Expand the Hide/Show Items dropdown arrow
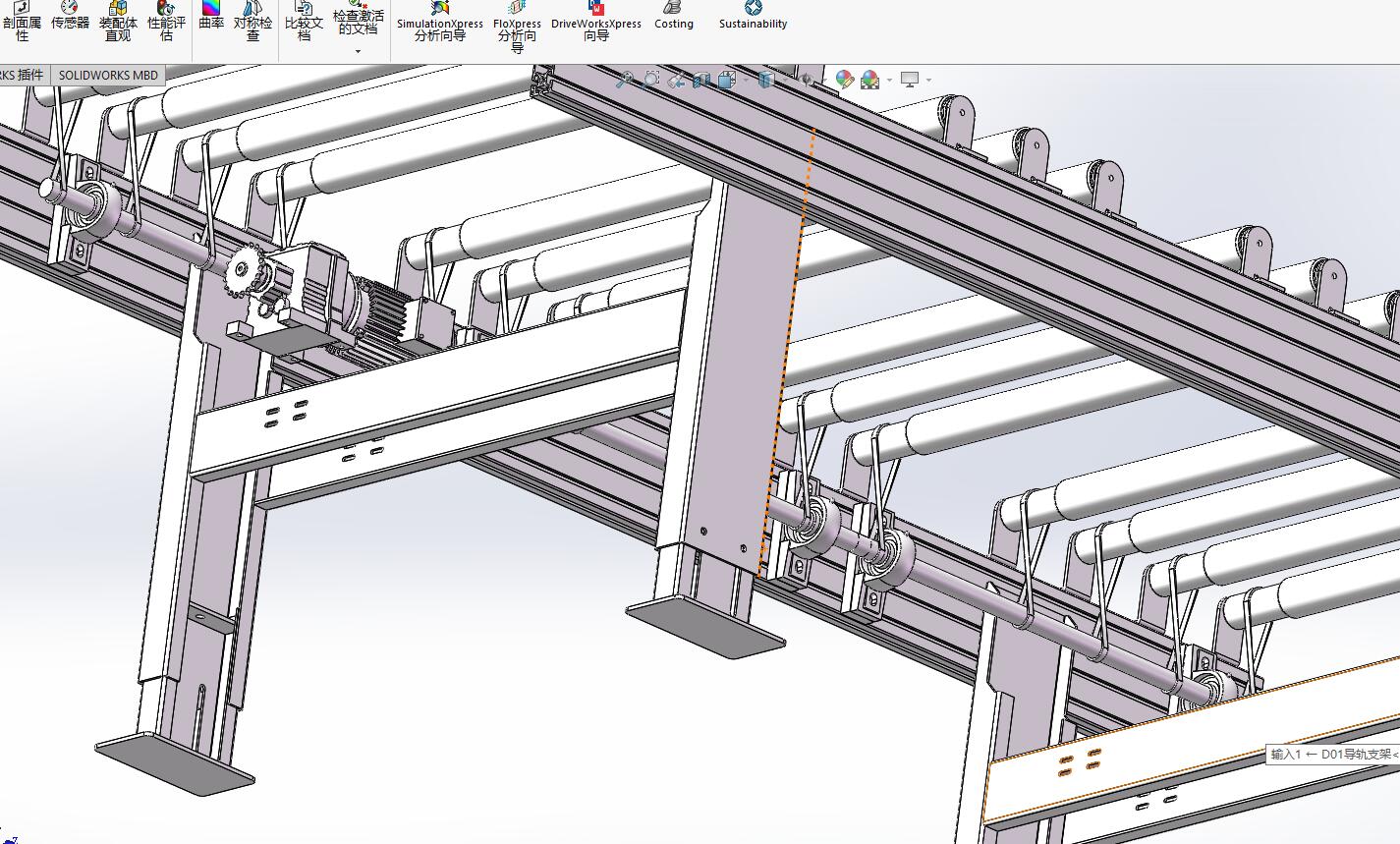1400x844 pixels. coord(824,80)
